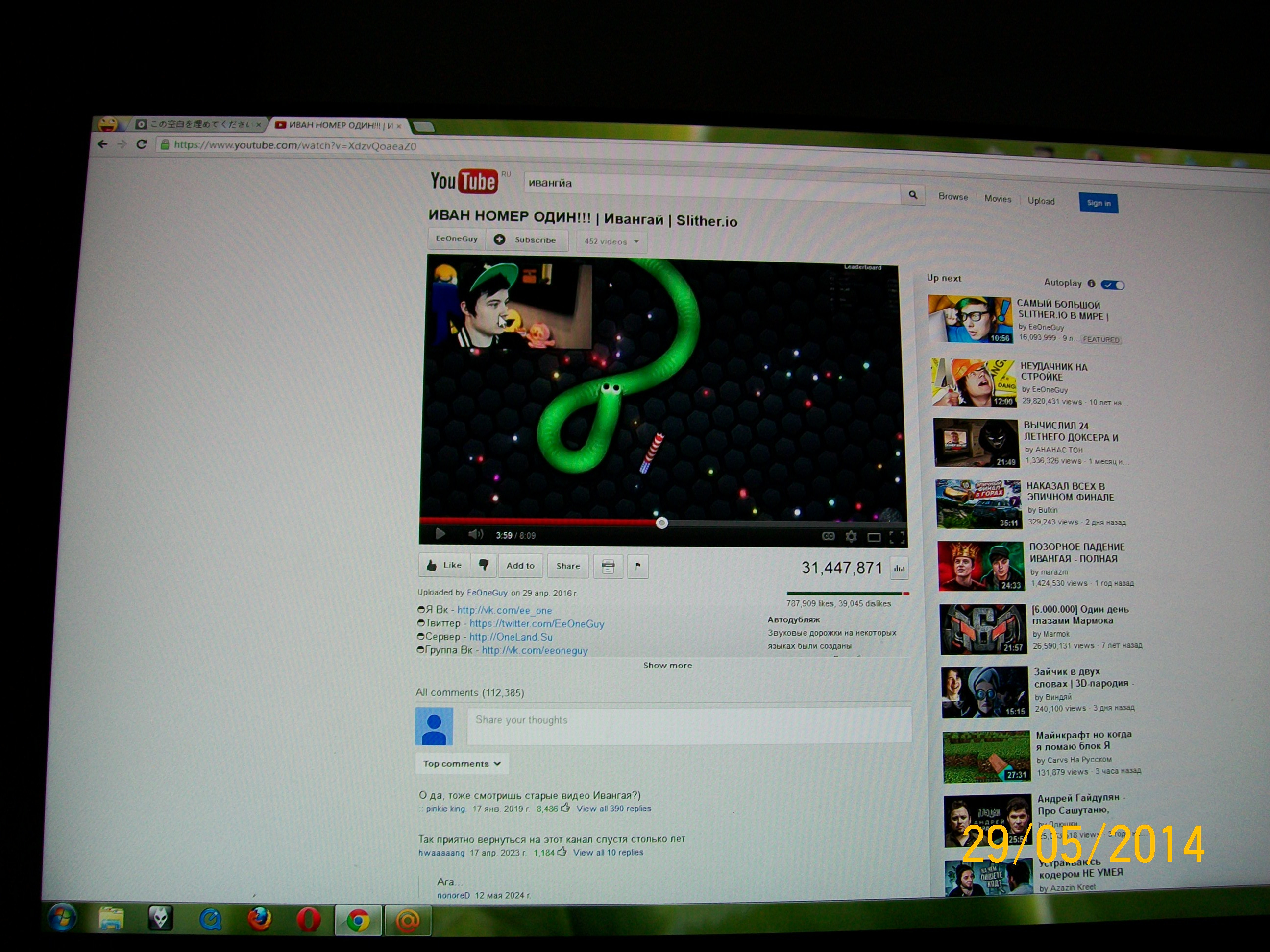Image resolution: width=1270 pixels, height=952 pixels.
Task: Open the hwaaaaang commenter profile
Action: [441, 853]
